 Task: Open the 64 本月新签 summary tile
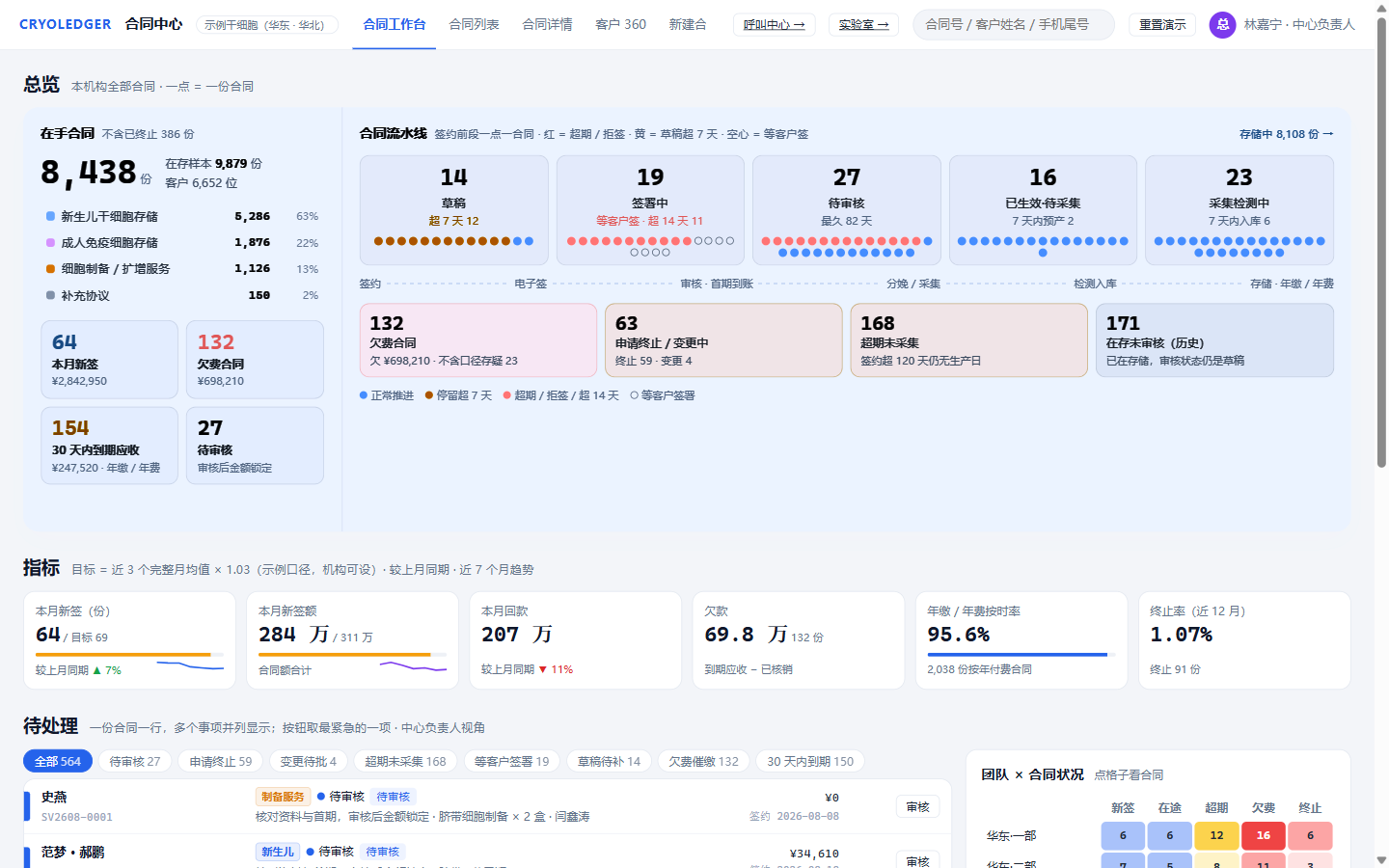pos(109,360)
